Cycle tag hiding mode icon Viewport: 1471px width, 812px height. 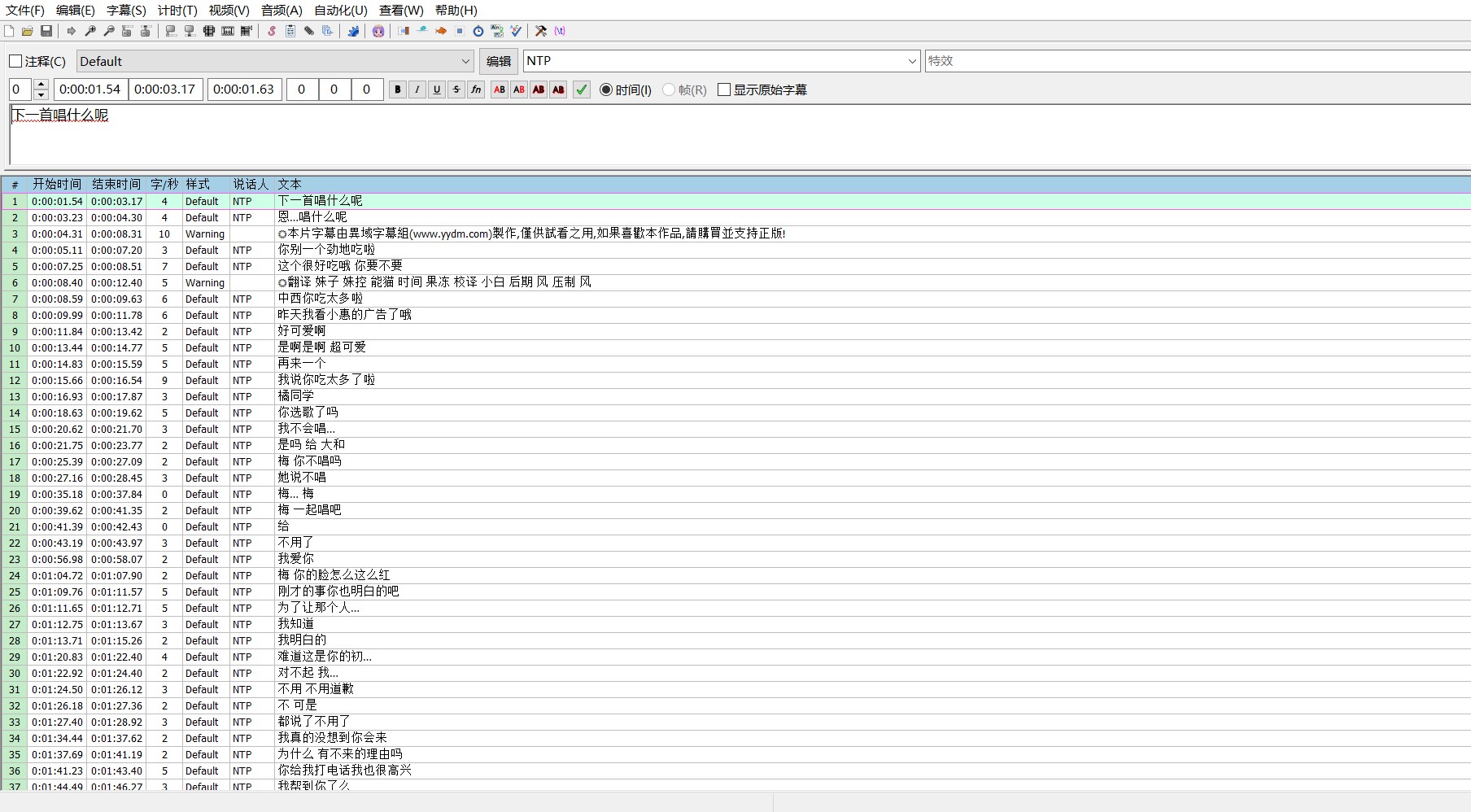click(x=560, y=31)
